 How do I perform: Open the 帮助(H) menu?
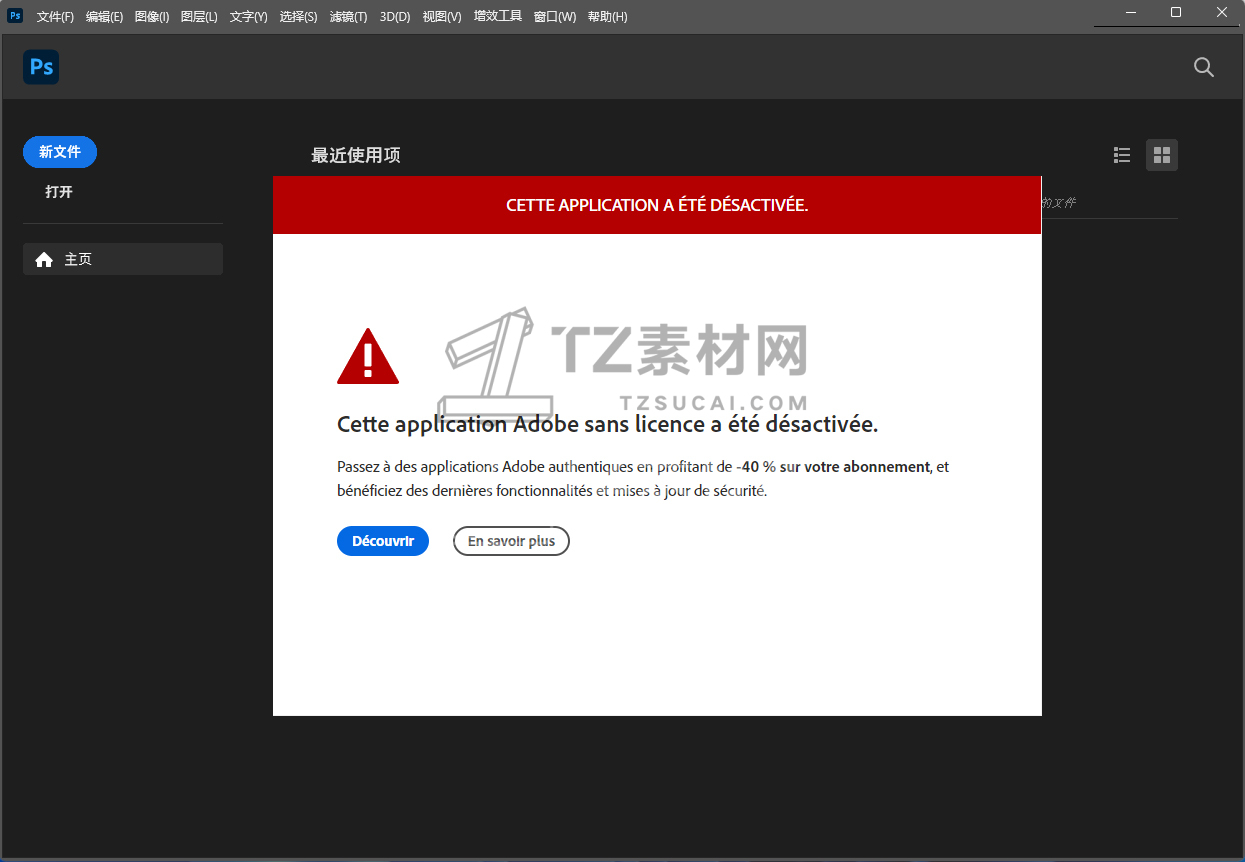pyautogui.click(x=607, y=16)
